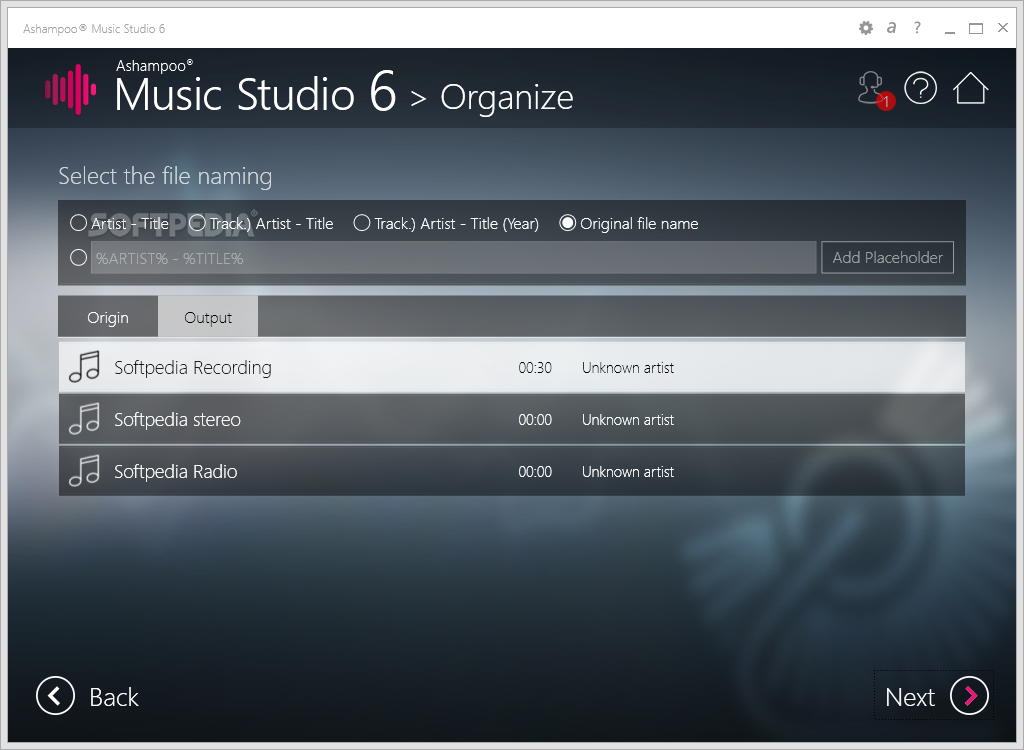Select the 'Softpedia Radio' track name
Viewport: 1024px width, 750px height.
(176, 472)
